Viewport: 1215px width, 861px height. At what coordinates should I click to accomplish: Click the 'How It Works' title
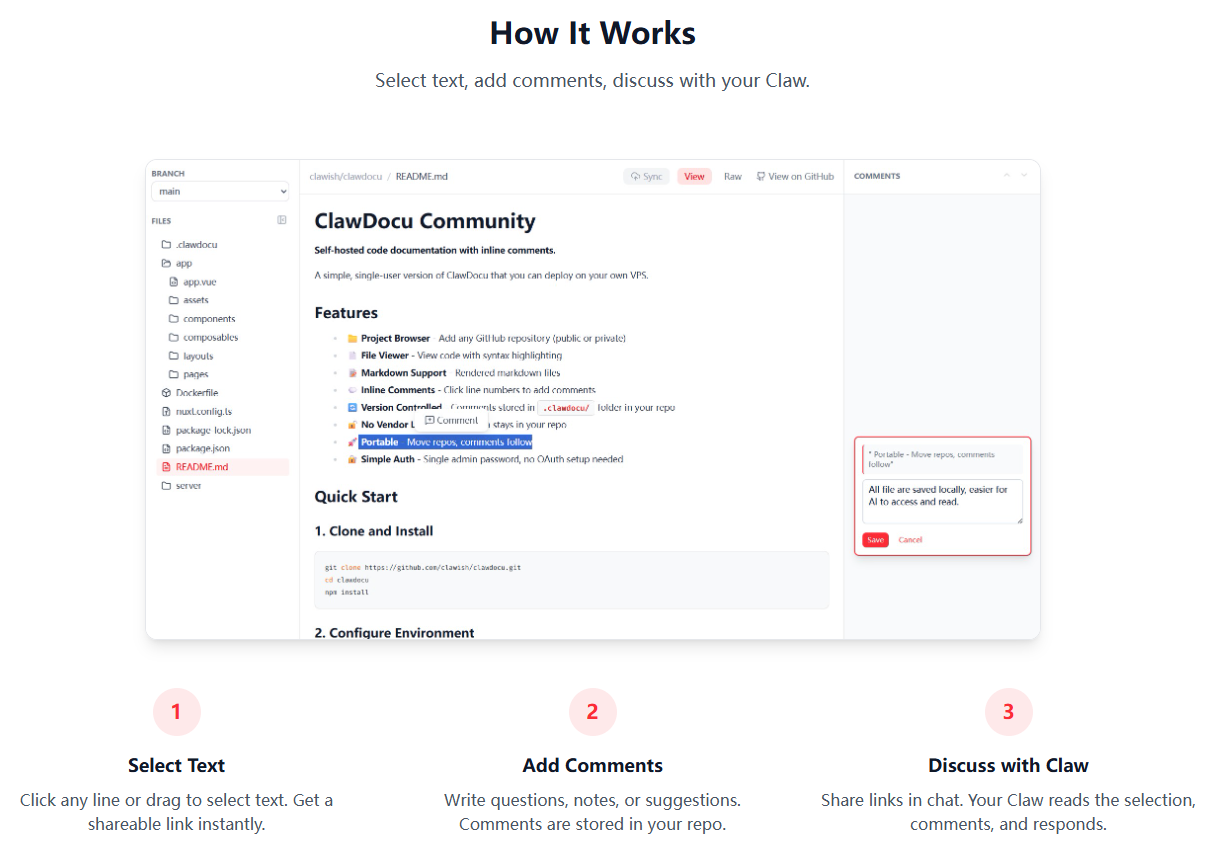point(593,33)
